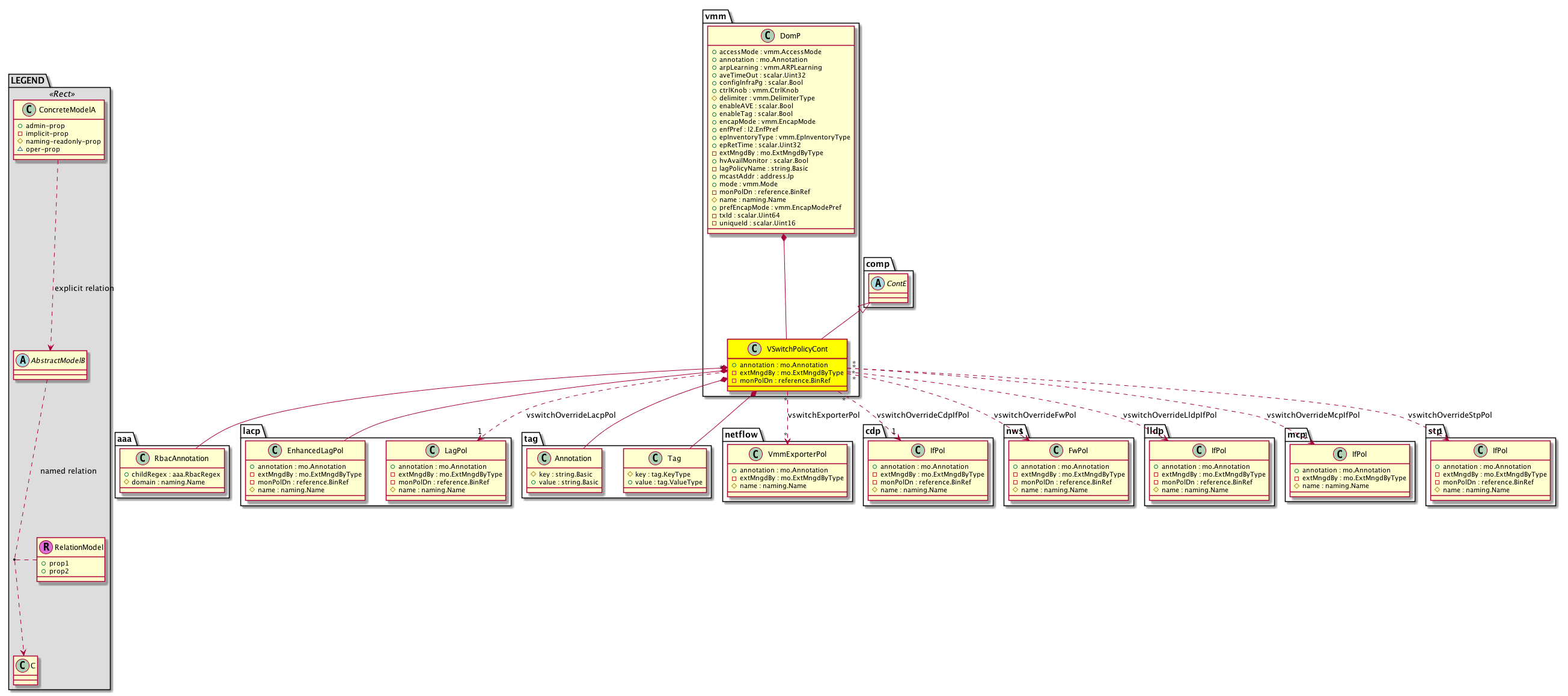Image resolution: width=1568 pixels, height=696 pixels.
Task: Click the abstract ContE 'A' icon
Action: (878, 284)
